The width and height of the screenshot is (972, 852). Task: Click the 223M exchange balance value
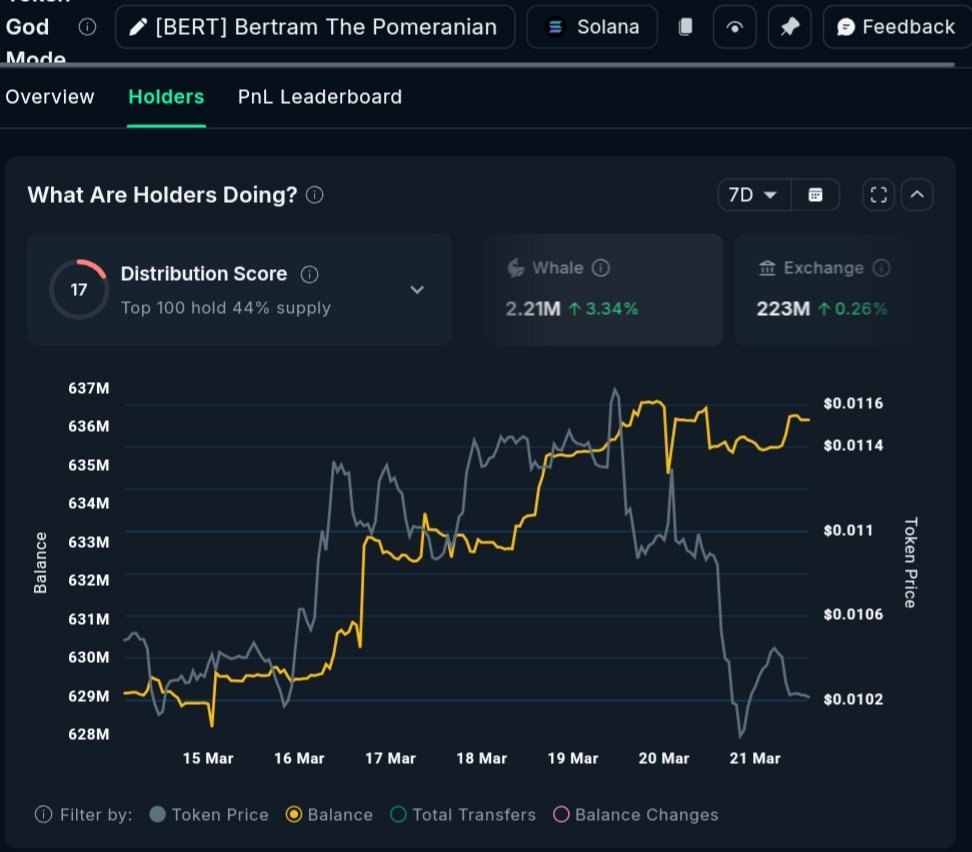(x=783, y=309)
